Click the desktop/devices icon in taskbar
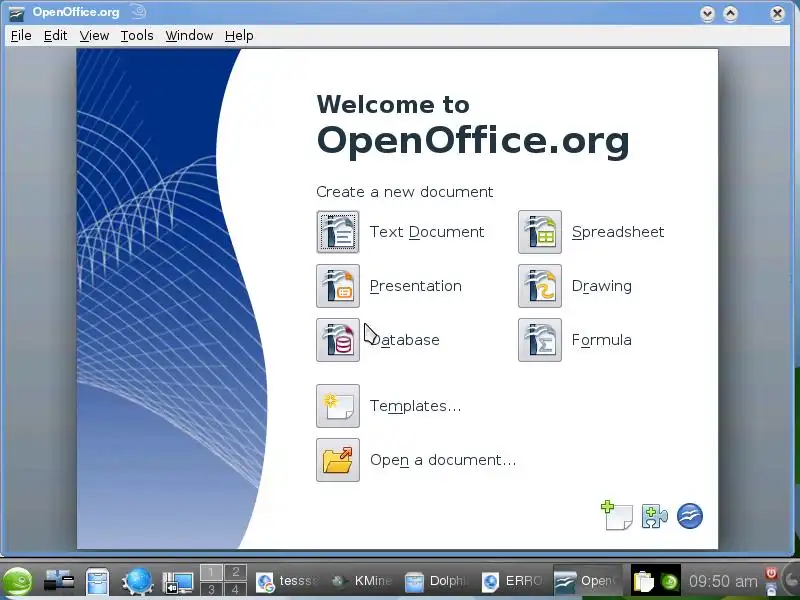Viewport: 800px width, 600px height. (59, 581)
